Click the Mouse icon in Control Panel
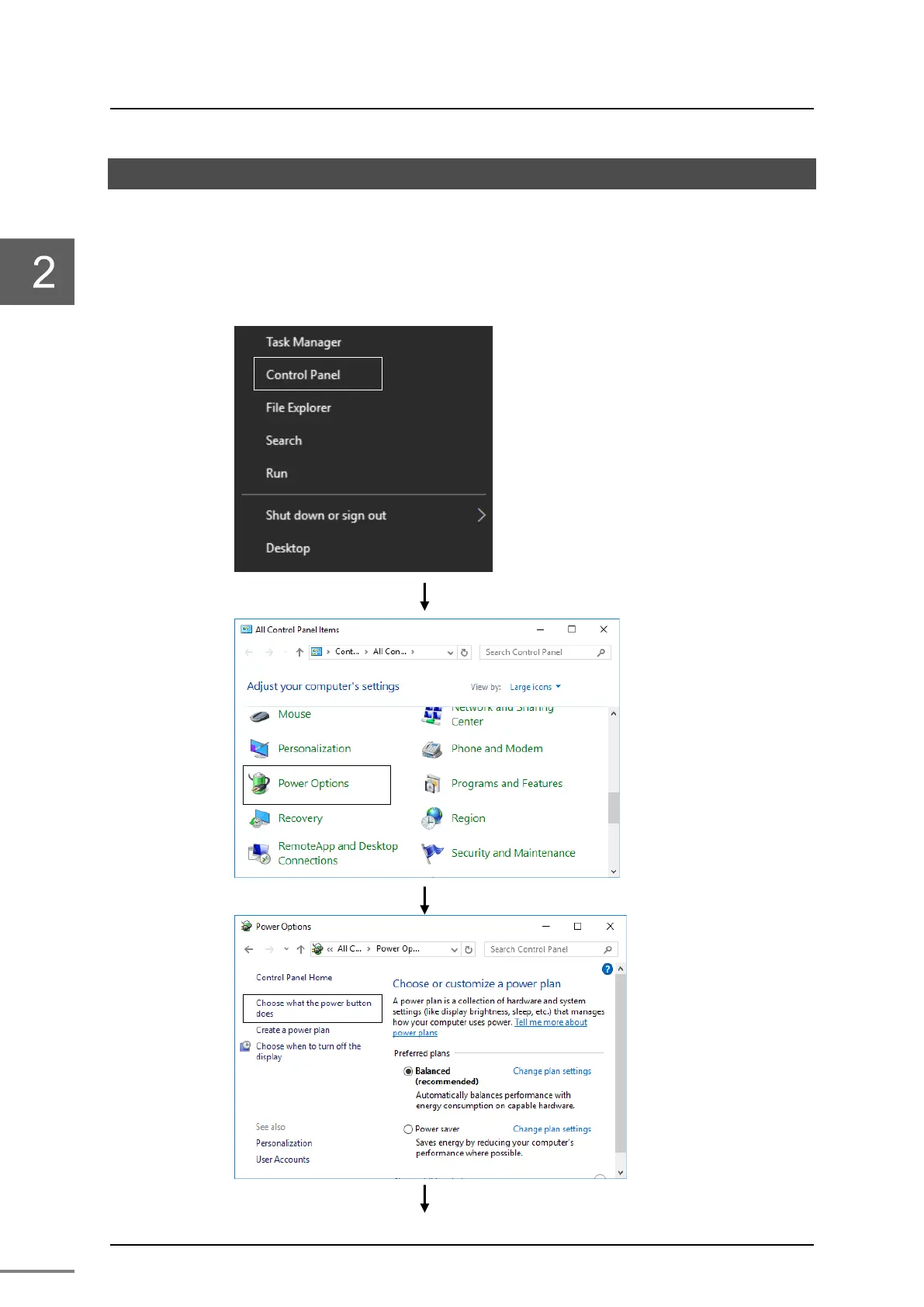 [x=259, y=716]
